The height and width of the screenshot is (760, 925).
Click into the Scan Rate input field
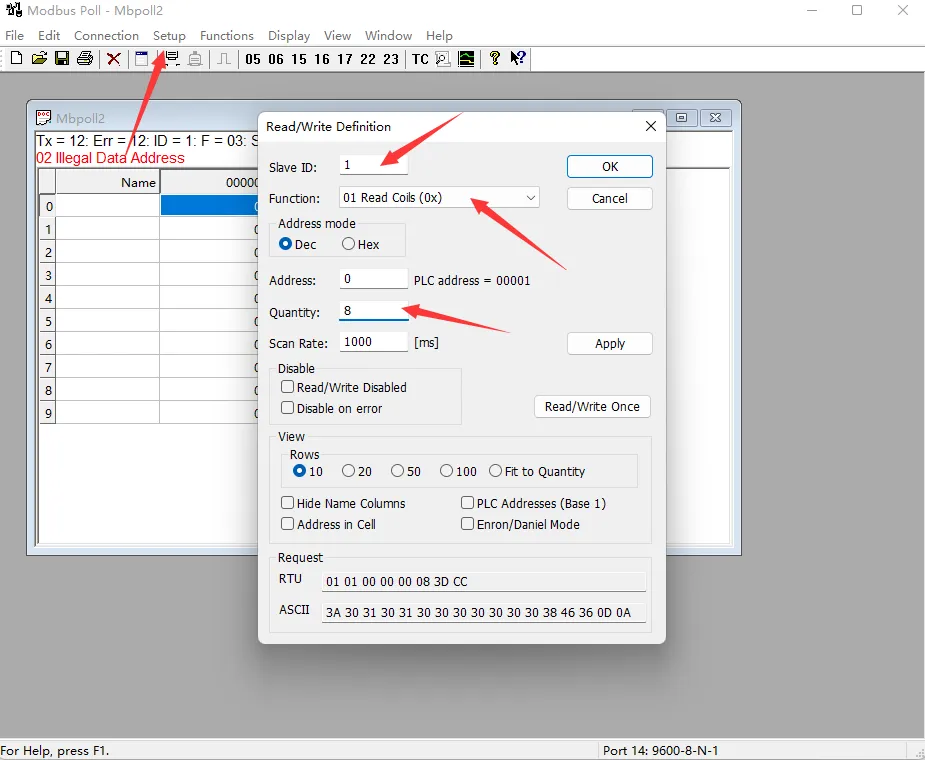click(x=373, y=342)
